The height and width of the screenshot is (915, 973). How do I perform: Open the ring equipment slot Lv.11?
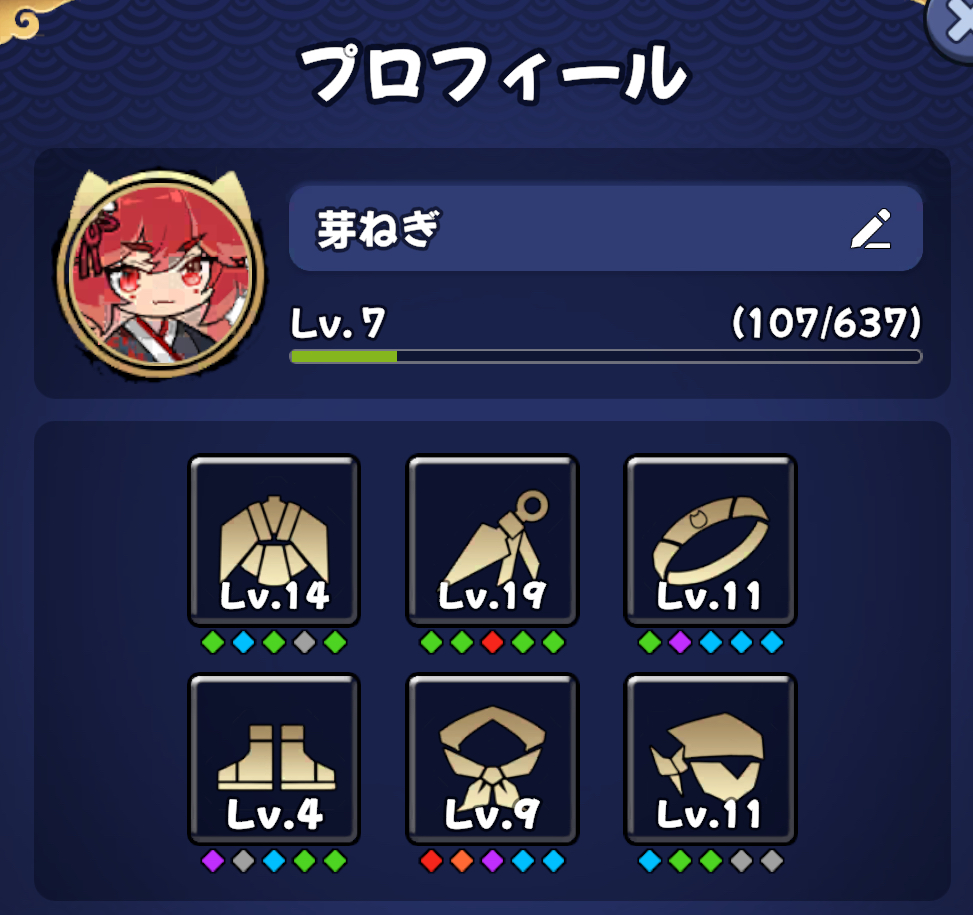(711, 540)
